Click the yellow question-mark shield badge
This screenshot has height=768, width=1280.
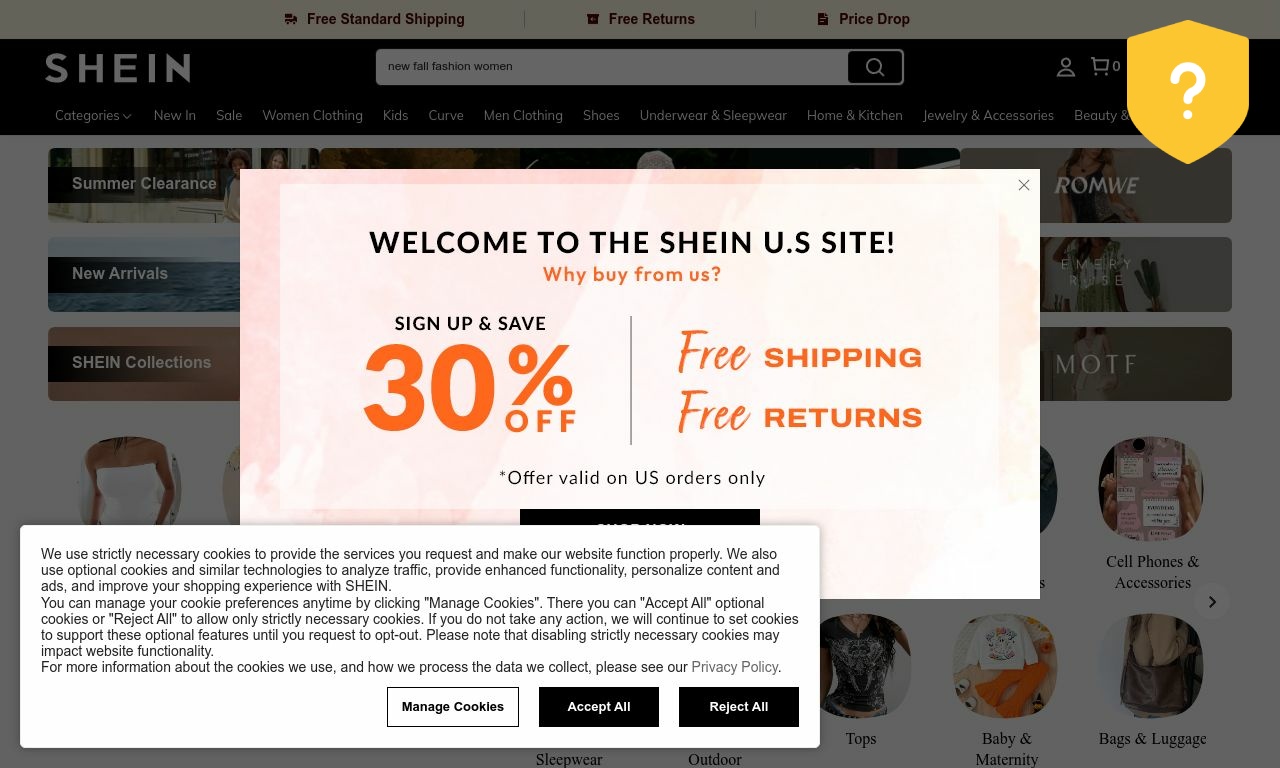(x=1187, y=91)
